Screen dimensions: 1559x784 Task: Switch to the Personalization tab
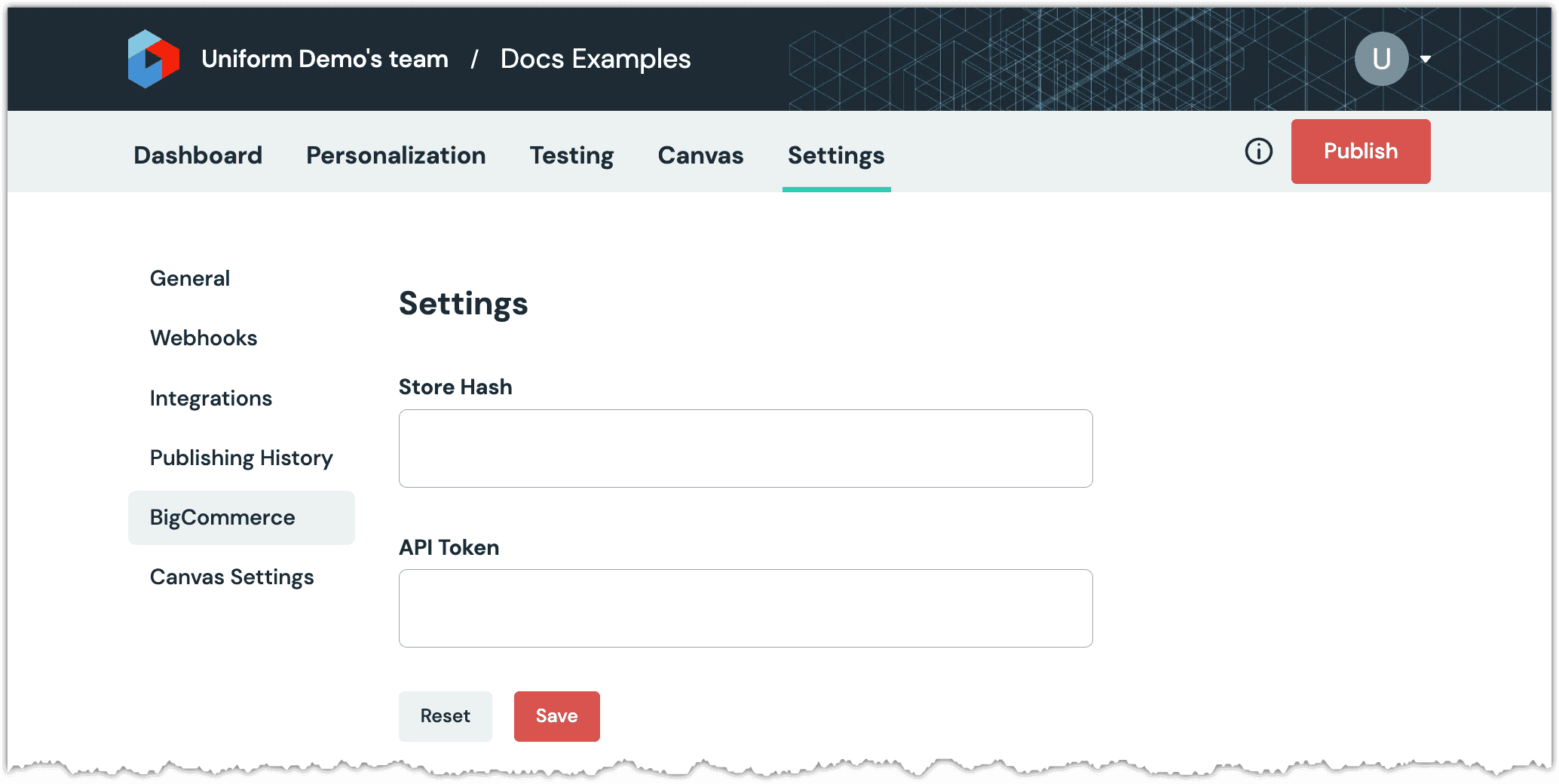[396, 155]
